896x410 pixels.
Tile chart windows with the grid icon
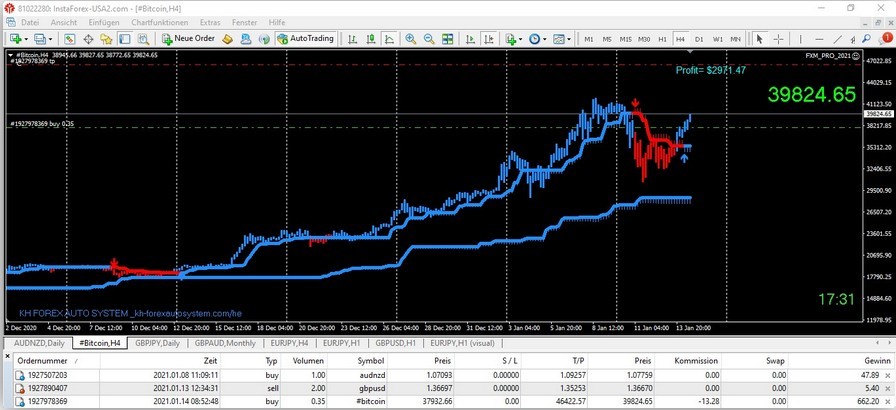[447, 39]
